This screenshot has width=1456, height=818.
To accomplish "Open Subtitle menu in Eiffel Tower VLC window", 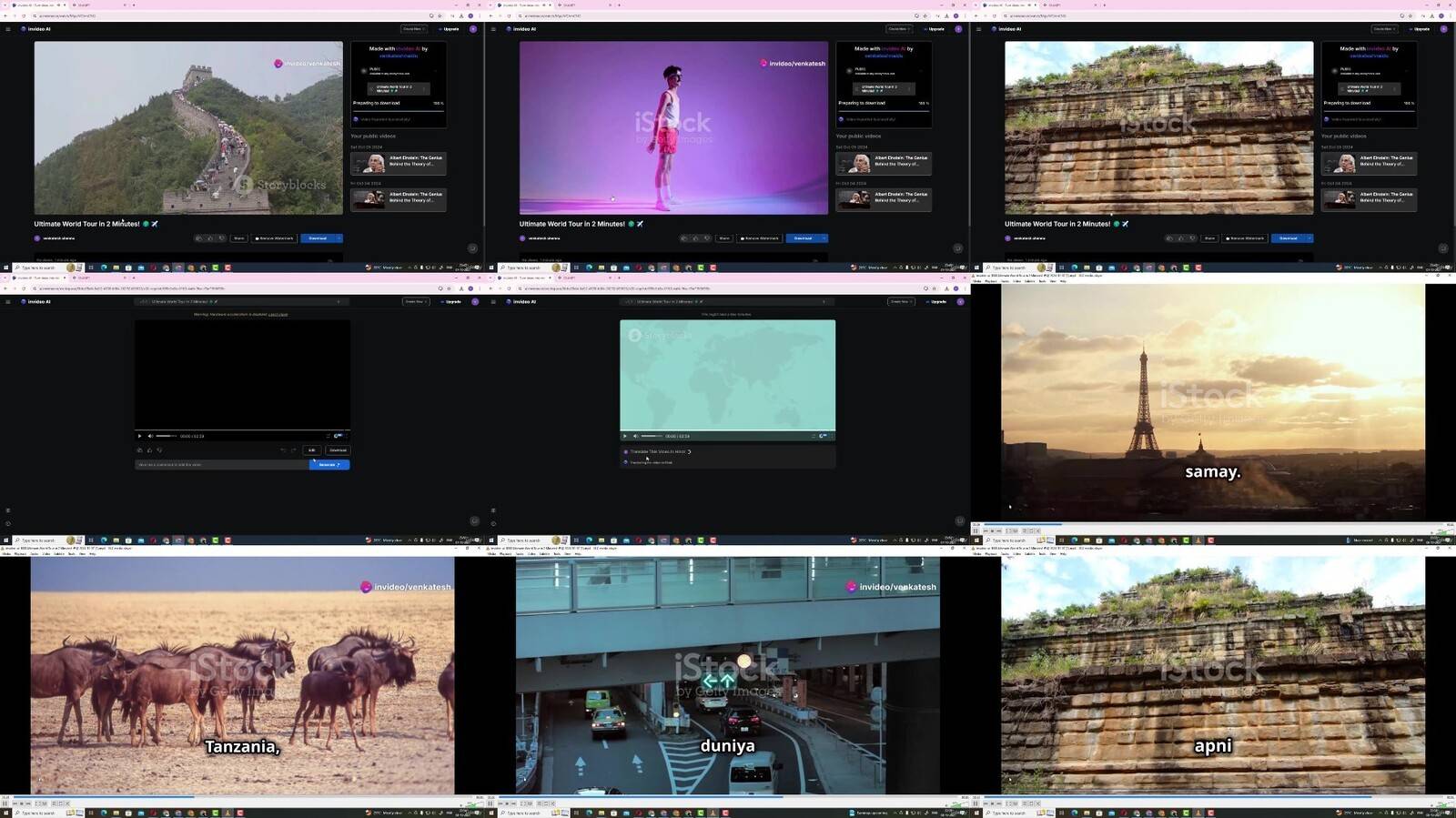I will click(x=1029, y=281).
